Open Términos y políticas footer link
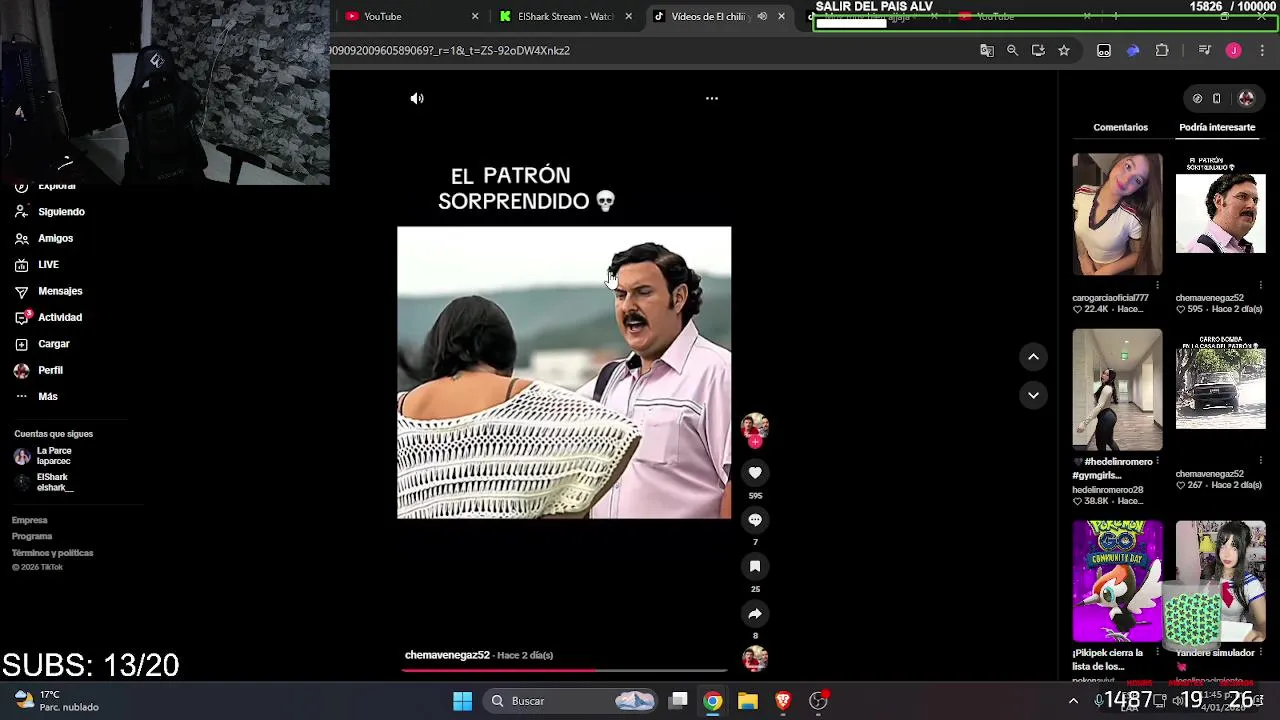 point(52,553)
